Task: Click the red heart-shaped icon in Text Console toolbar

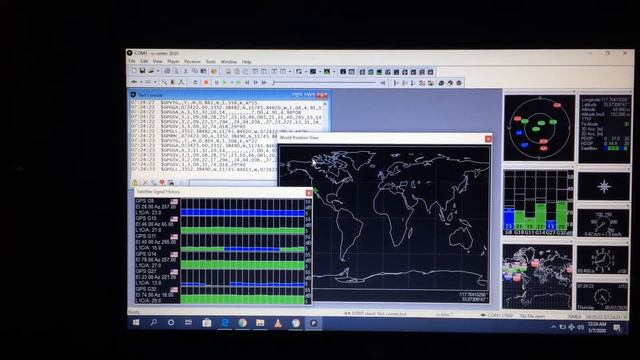Action: [x=162, y=182]
